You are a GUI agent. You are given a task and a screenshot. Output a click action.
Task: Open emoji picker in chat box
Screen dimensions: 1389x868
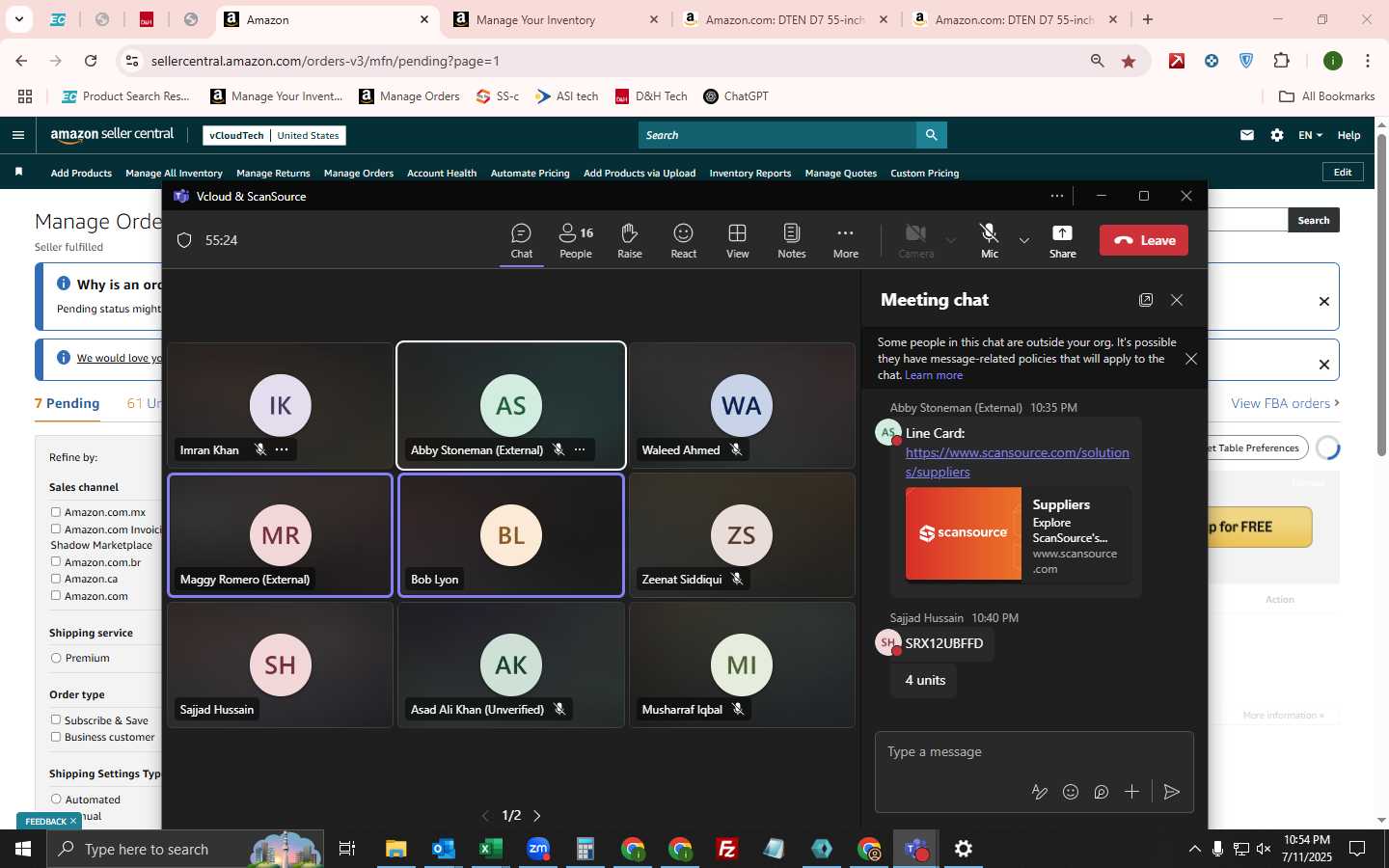point(1071,792)
